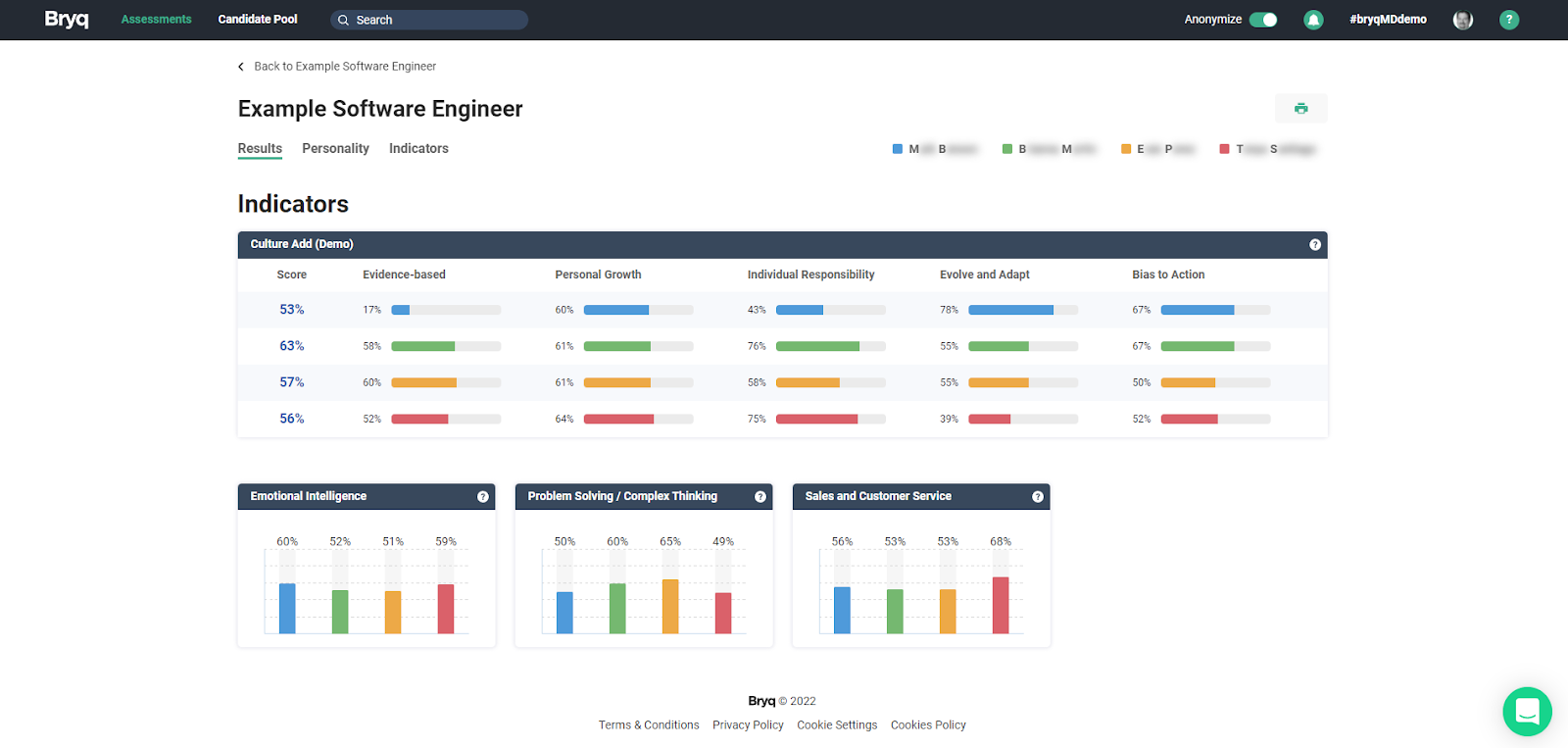Open the Cookie Settings link

[837, 725]
